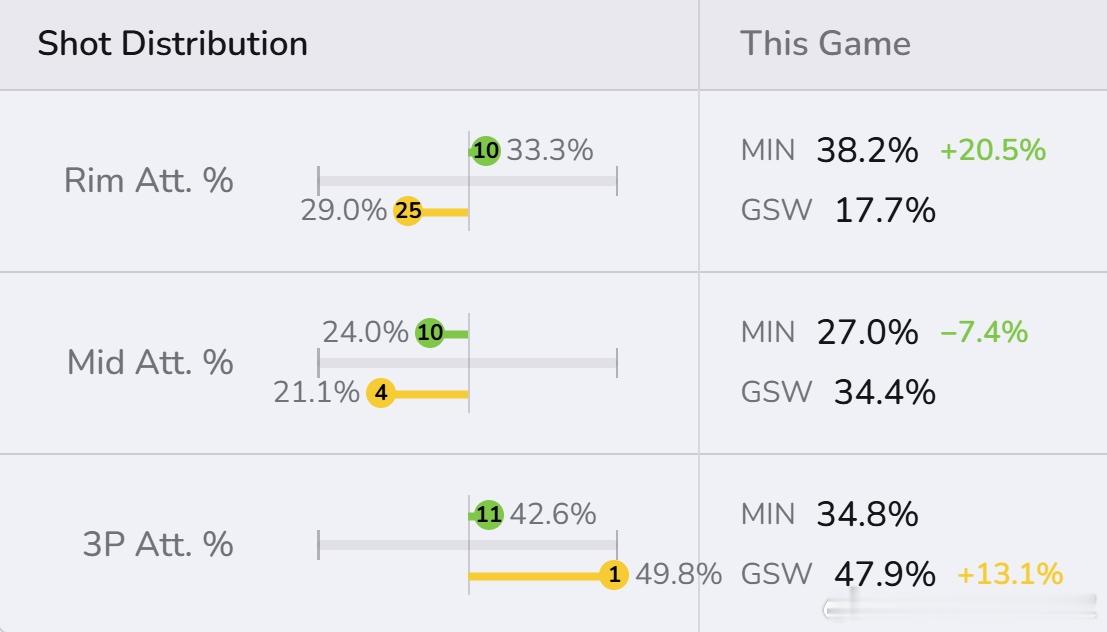This screenshot has height=632, width=1107.
Task: Click GSW 34.4% mid attempt value
Action: point(884,392)
